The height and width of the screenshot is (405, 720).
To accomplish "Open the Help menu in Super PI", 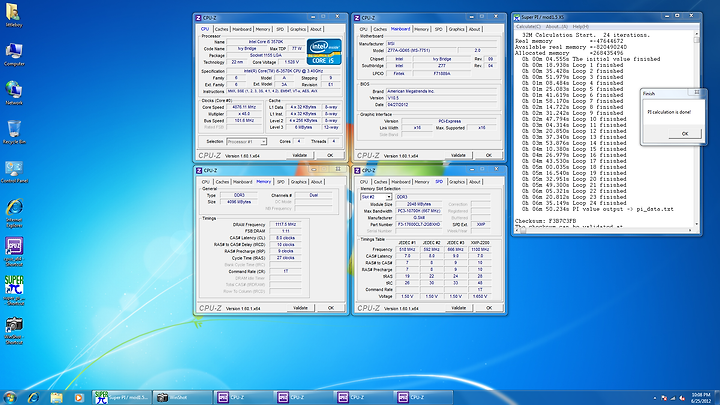I will coord(580,27).
